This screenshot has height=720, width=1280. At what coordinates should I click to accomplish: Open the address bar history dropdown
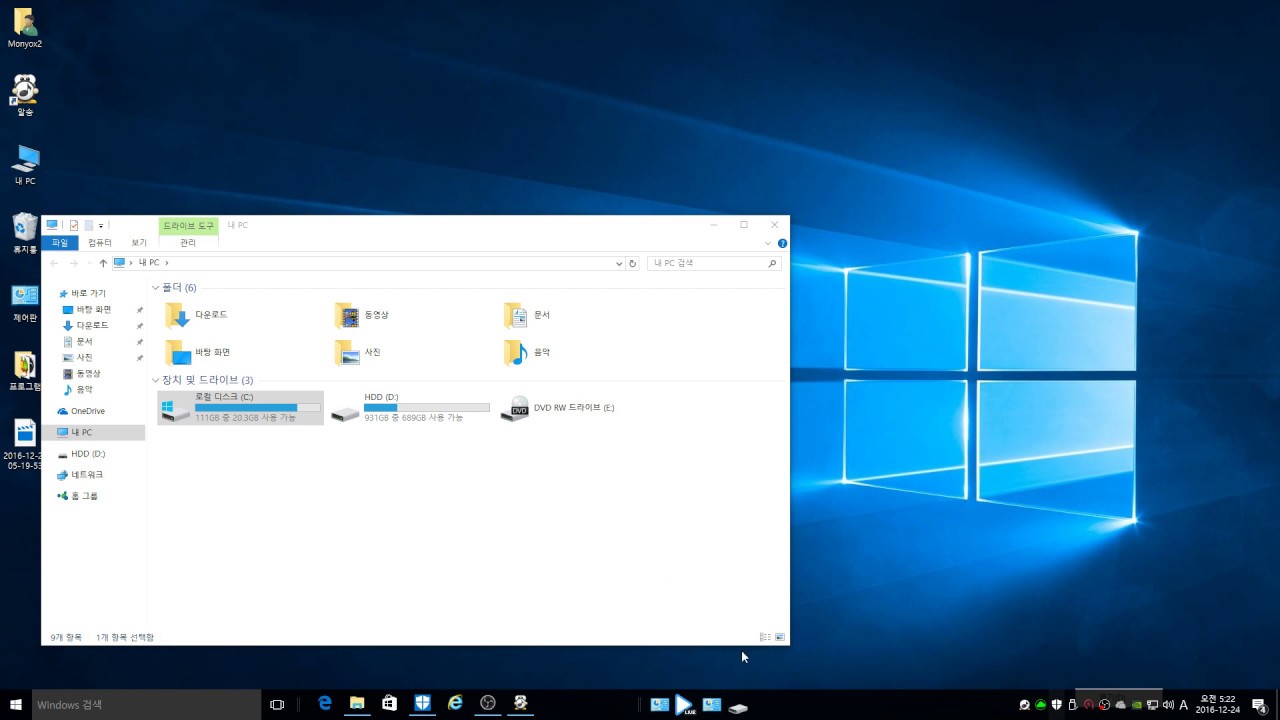(619, 263)
